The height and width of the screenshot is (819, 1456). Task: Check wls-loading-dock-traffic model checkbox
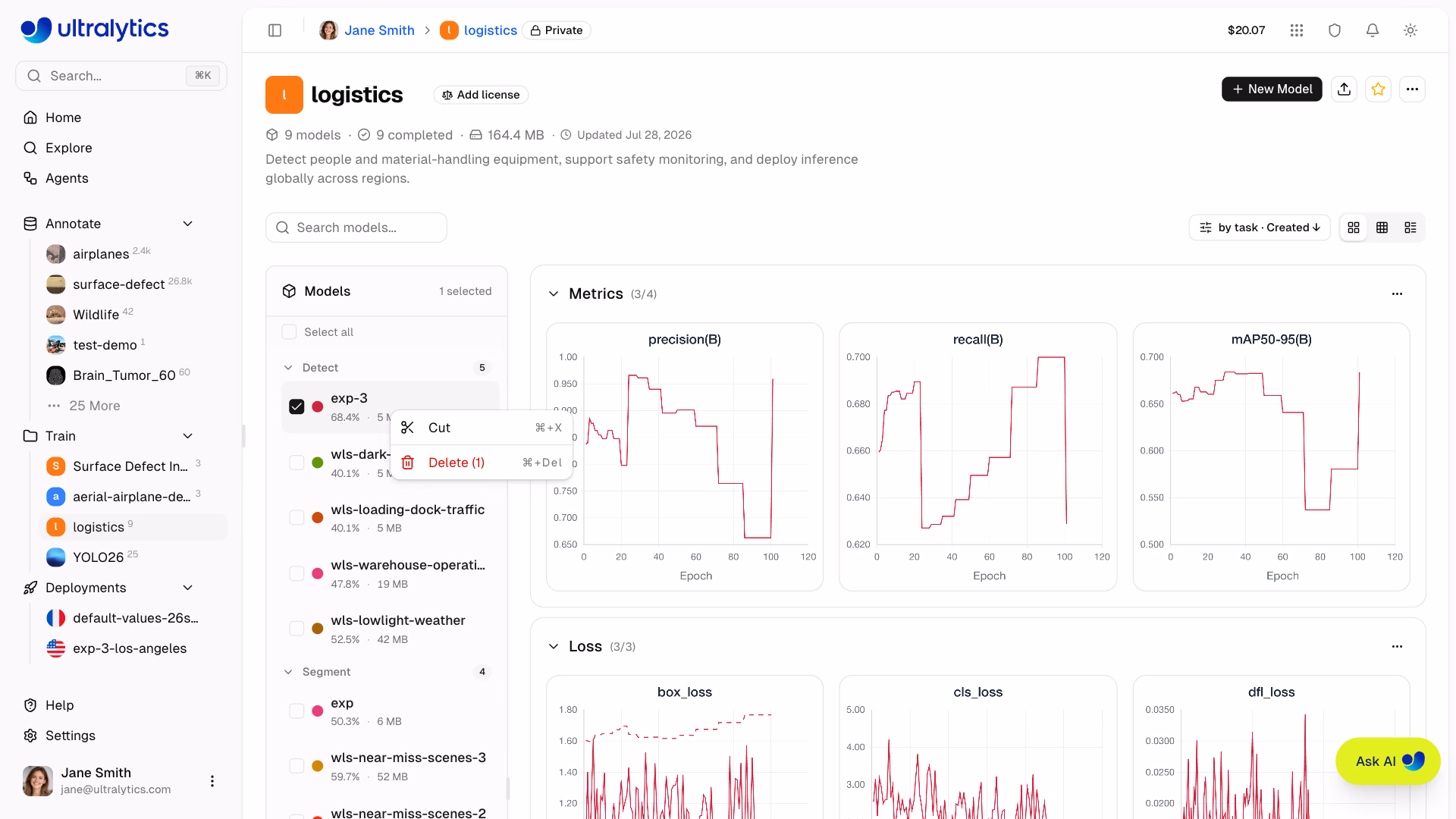(x=297, y=518)
